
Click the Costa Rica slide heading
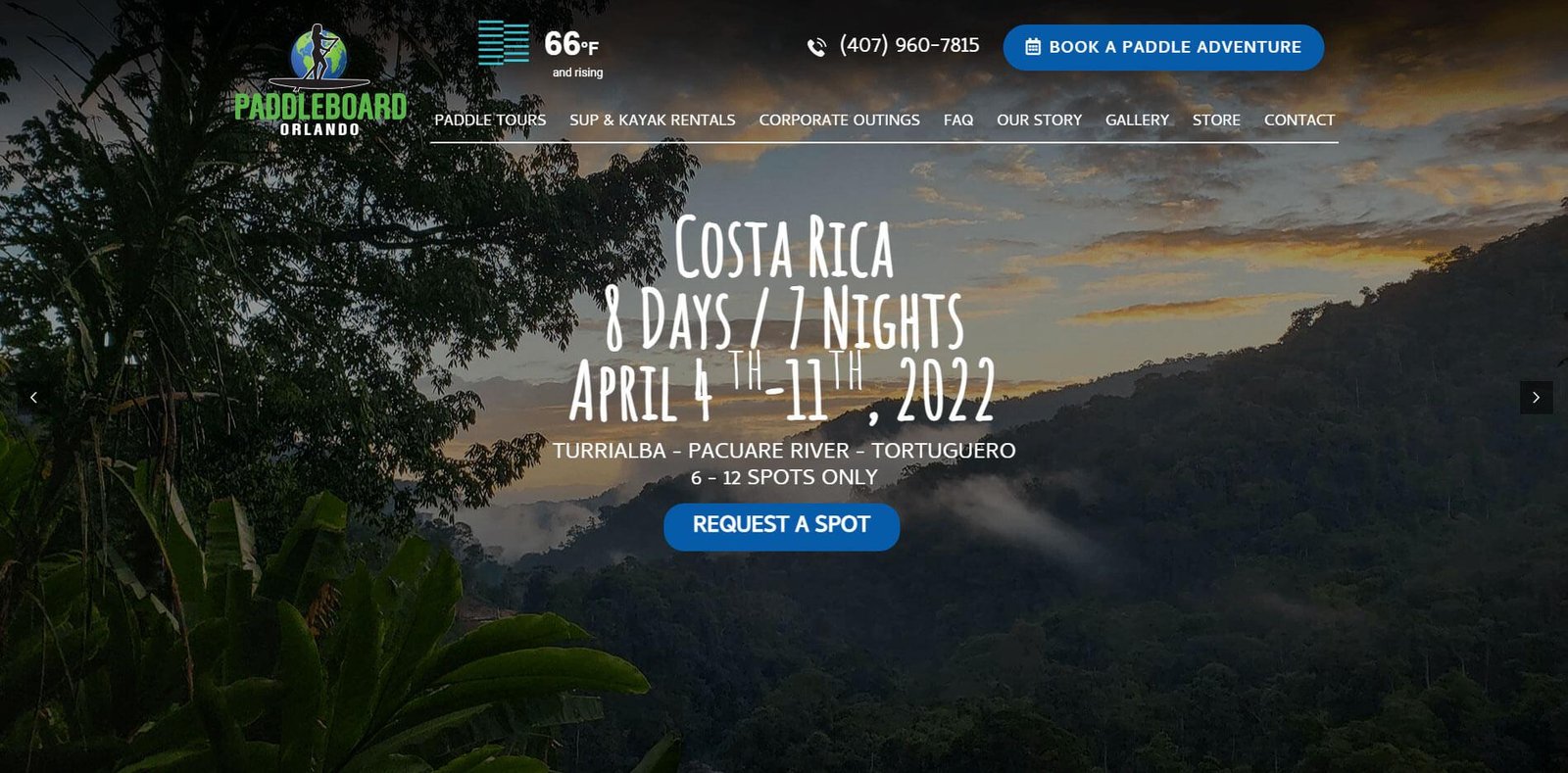(x=783, y=247)
